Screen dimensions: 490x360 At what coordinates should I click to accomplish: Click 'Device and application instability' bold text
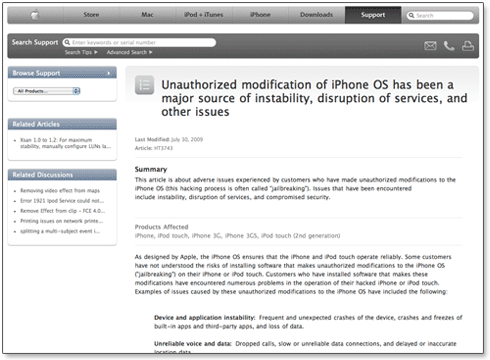[x=204, y=317]
